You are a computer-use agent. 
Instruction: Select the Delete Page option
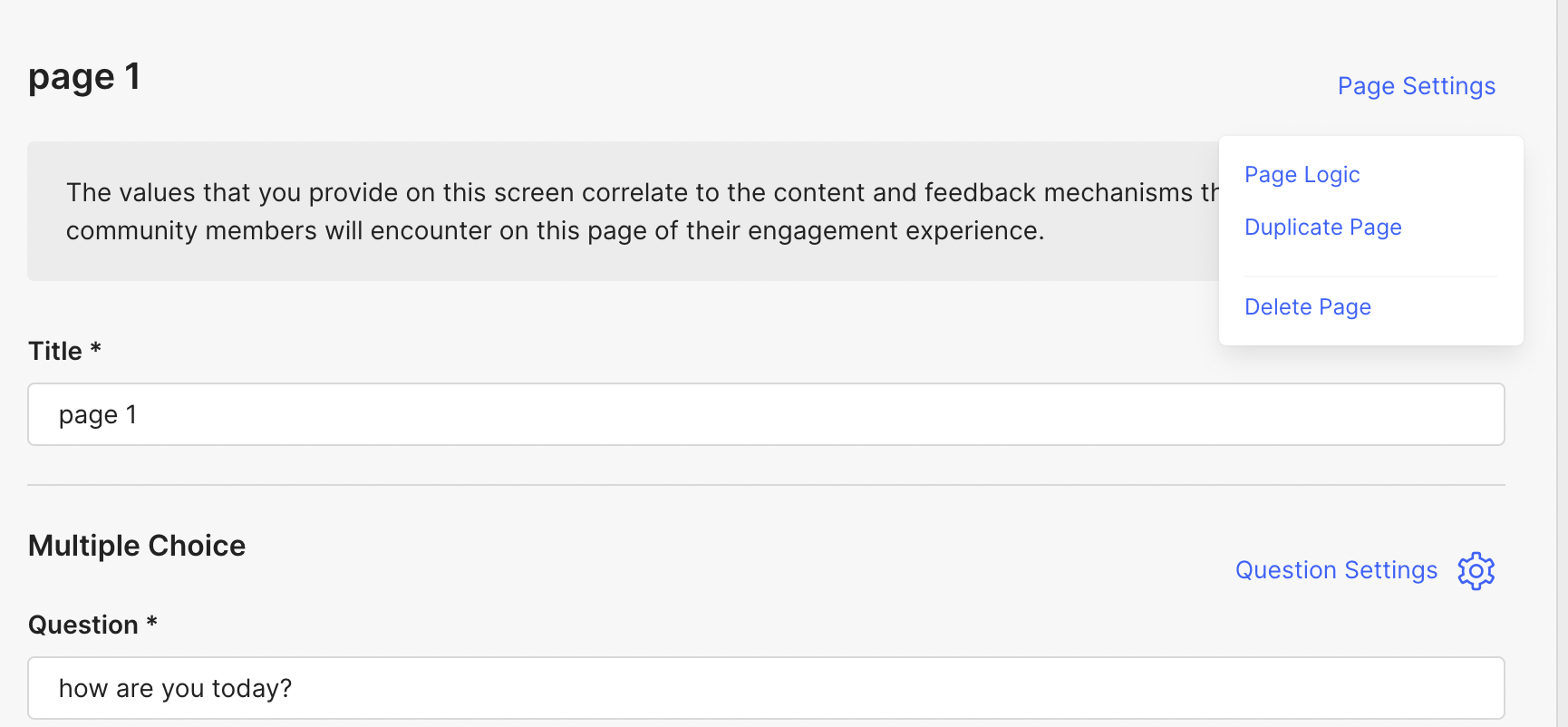[x=1307, y=306]
